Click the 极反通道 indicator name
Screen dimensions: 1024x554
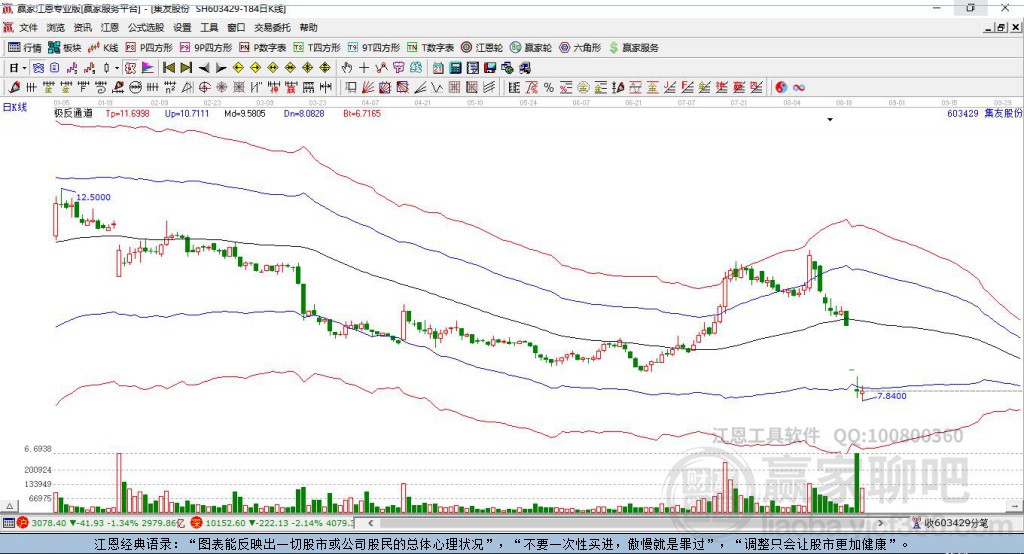pos(73,114)
